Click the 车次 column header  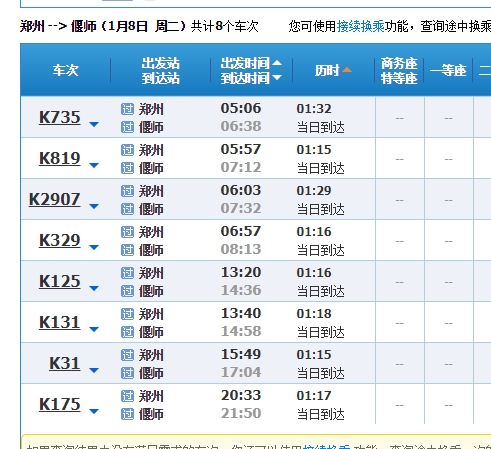coord(66,70)
